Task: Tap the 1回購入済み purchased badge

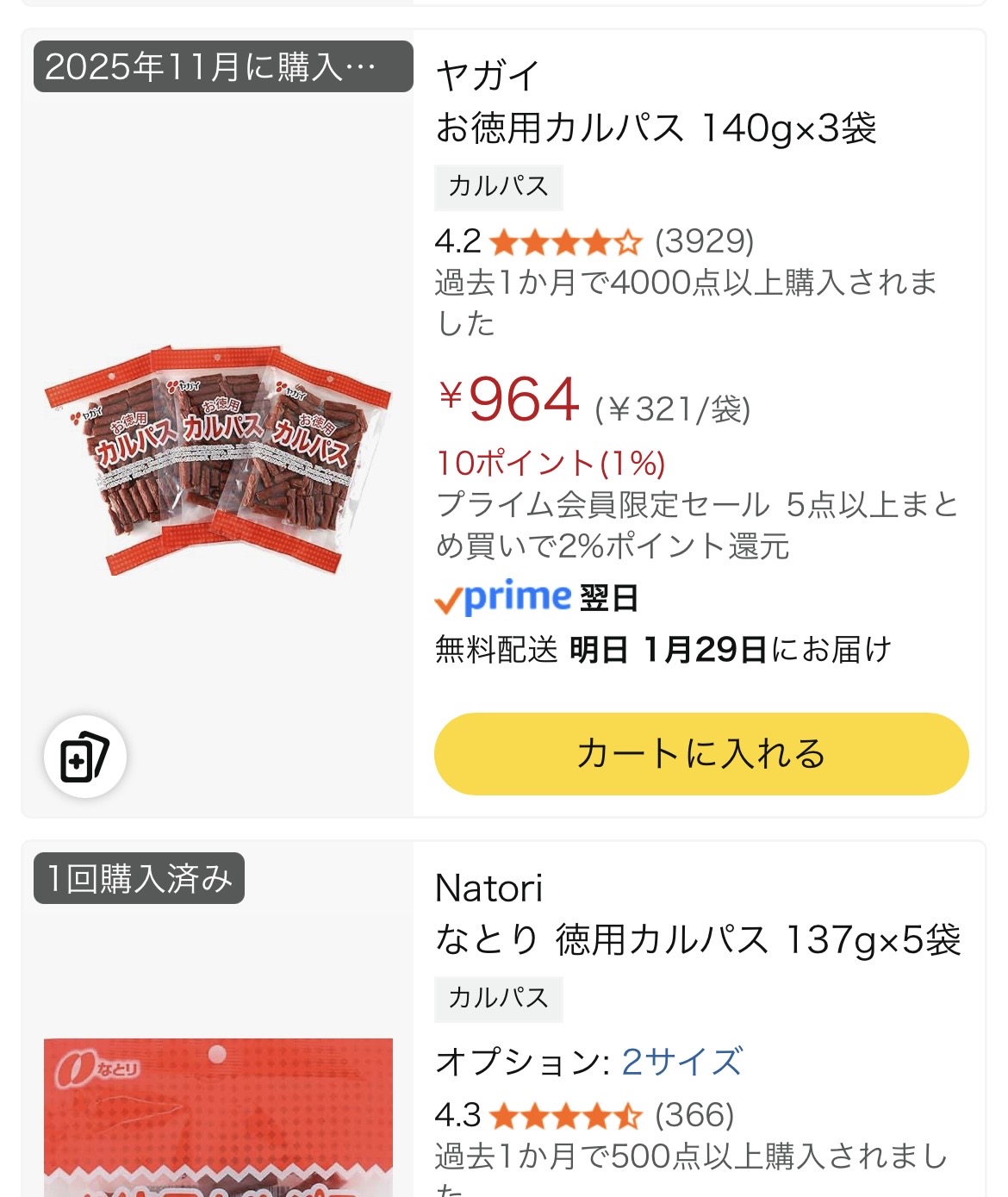Action: 139,879
